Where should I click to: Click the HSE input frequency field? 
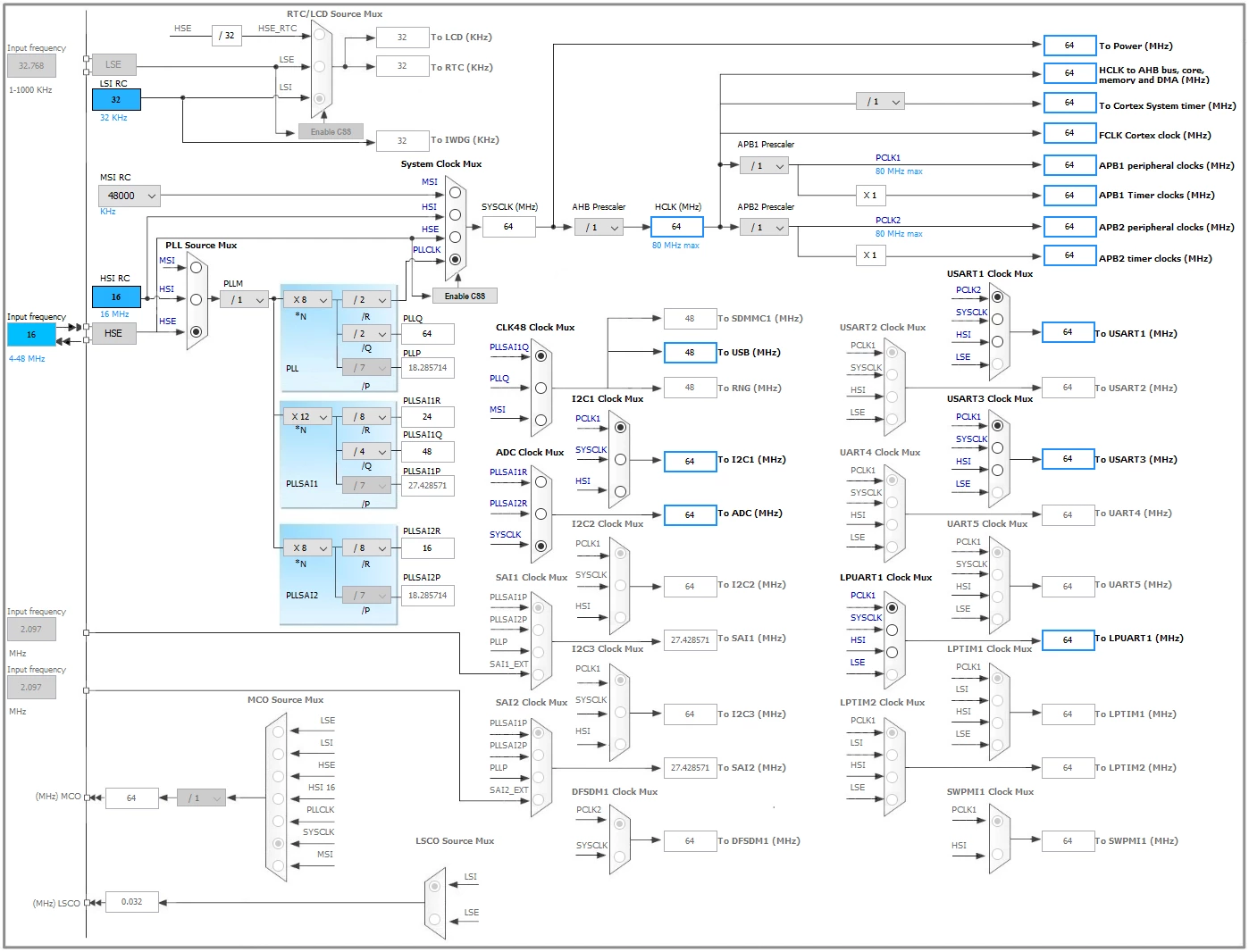tap(31, 335)
